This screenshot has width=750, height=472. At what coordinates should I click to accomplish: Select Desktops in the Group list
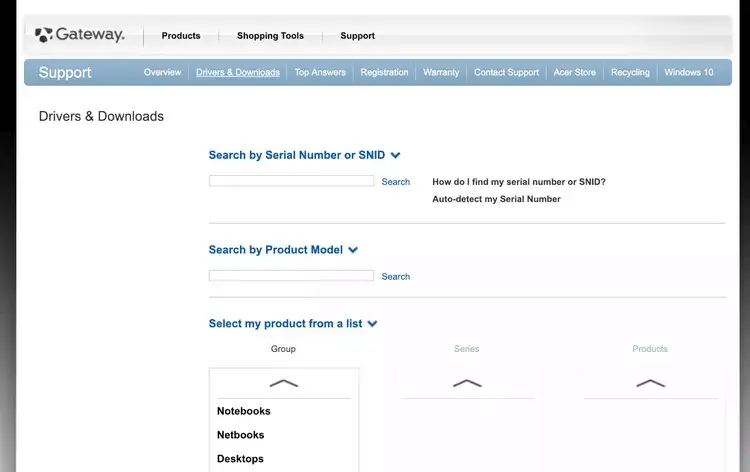(240, 459)
